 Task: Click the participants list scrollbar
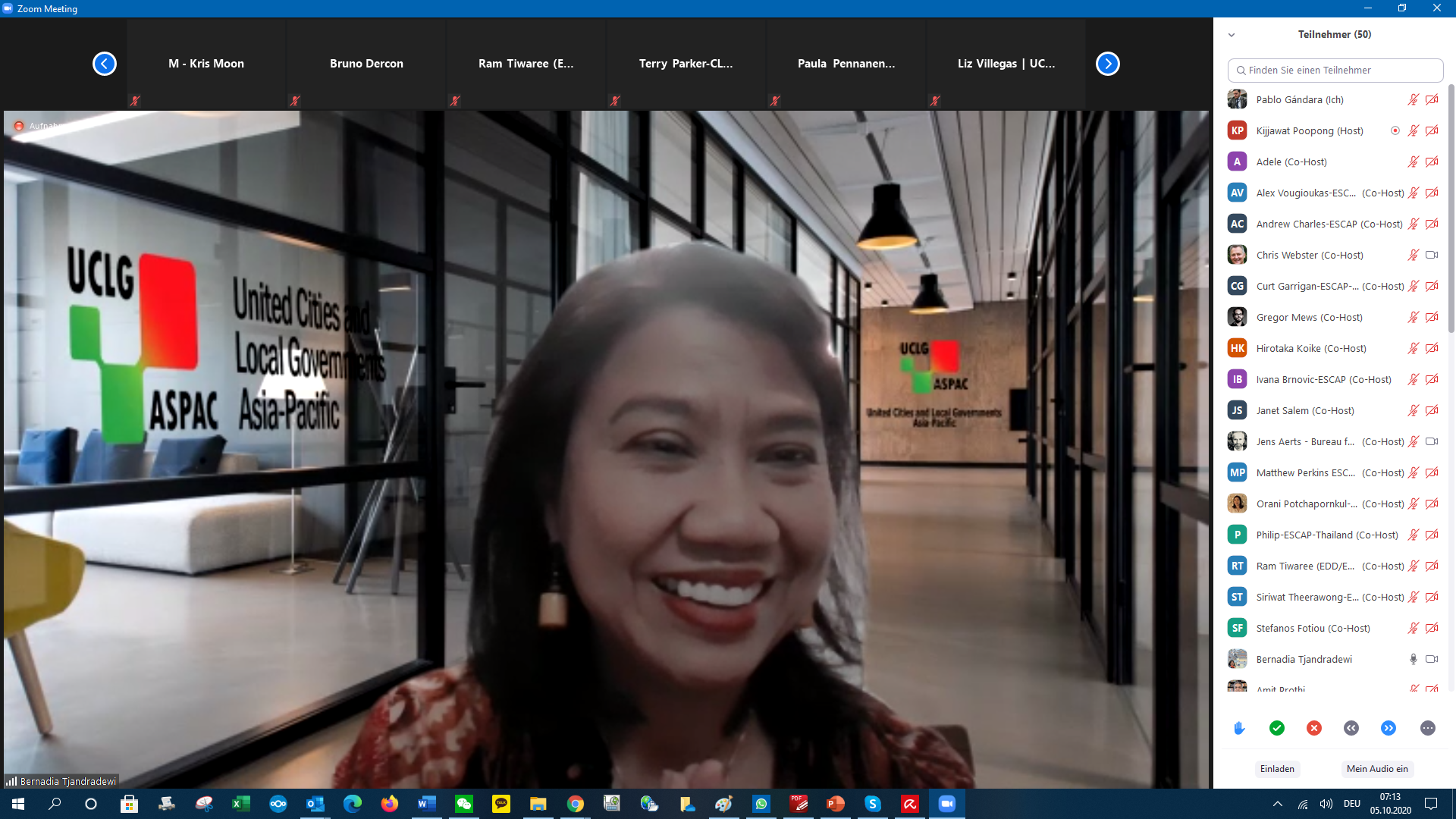pos(1451,209)
